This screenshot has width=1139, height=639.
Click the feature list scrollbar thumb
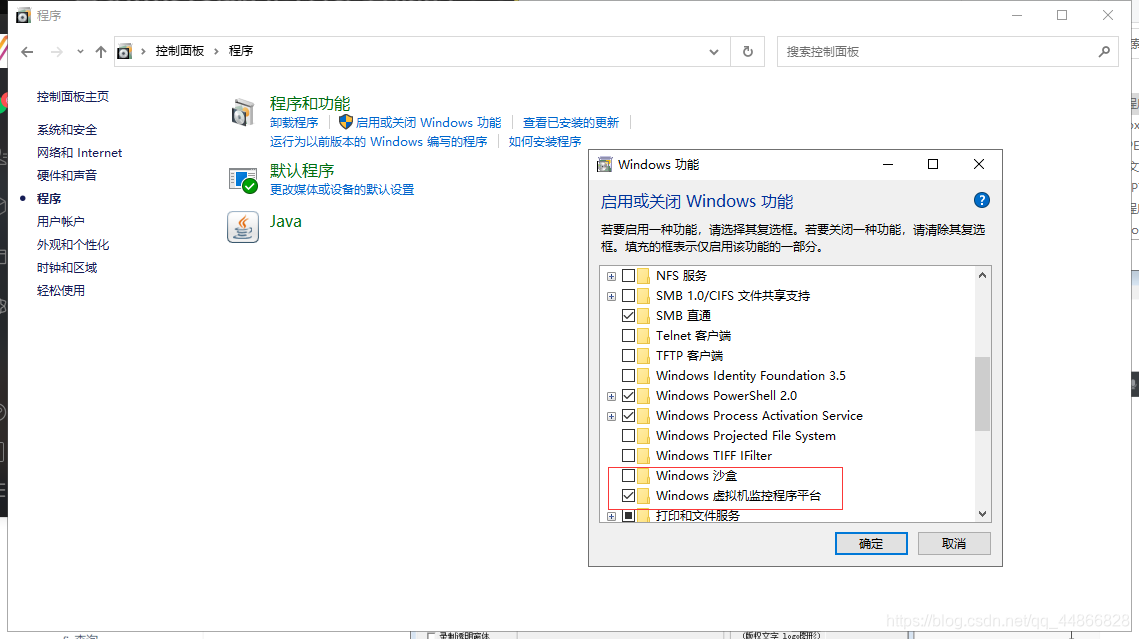tap(982, 394)
